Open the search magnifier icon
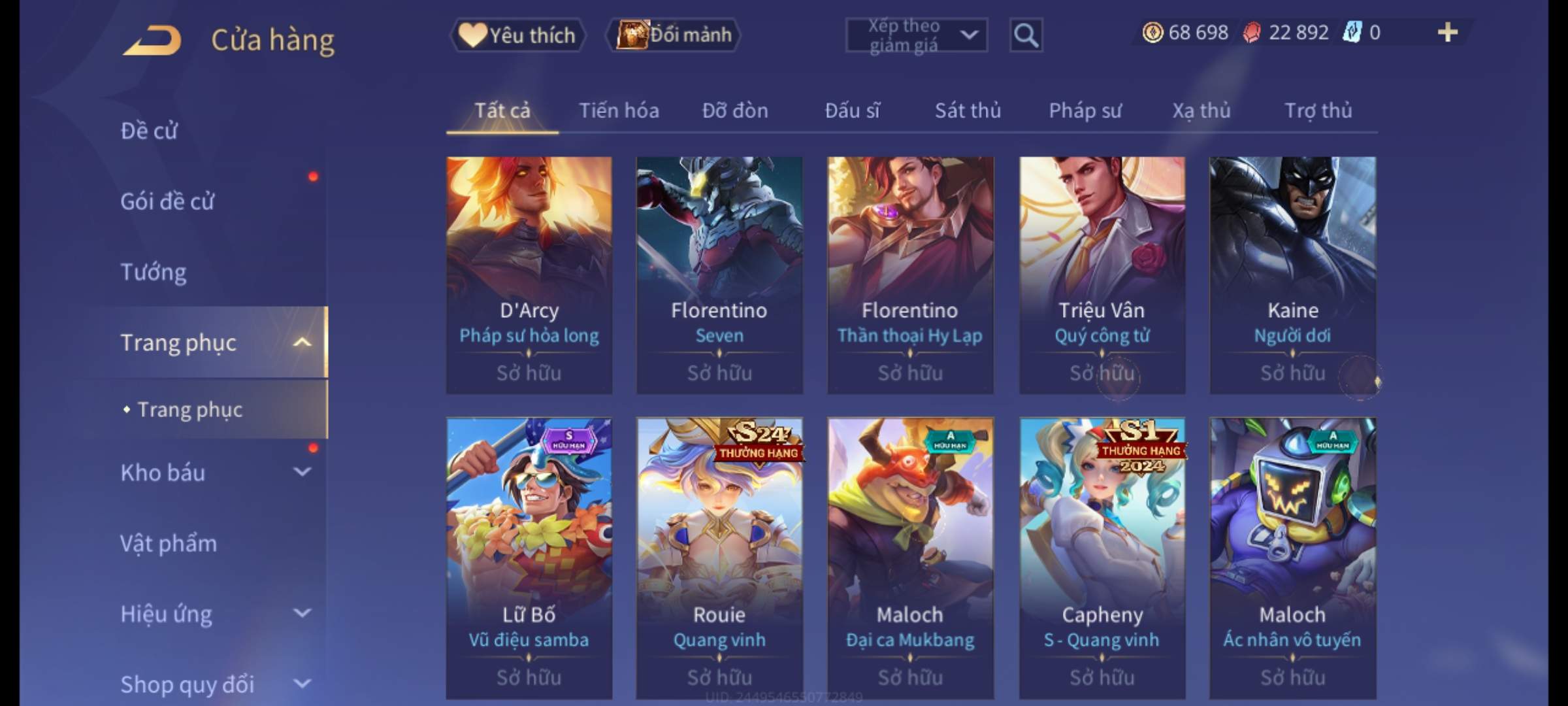1568x706 pixels. coord(1026,35)
